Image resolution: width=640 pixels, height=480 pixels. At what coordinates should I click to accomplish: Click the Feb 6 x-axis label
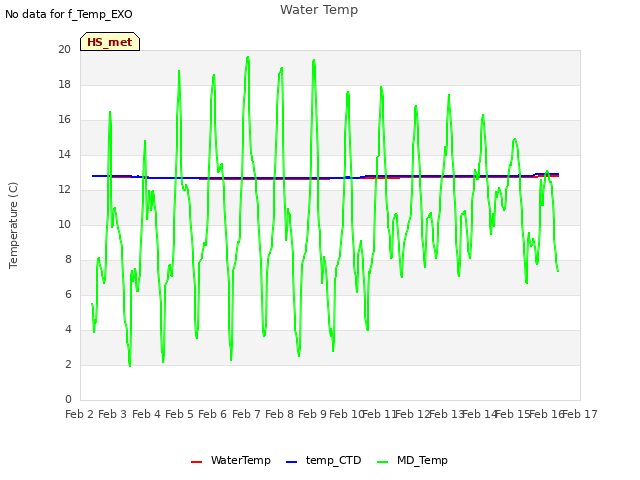click(x=213, y=414)
